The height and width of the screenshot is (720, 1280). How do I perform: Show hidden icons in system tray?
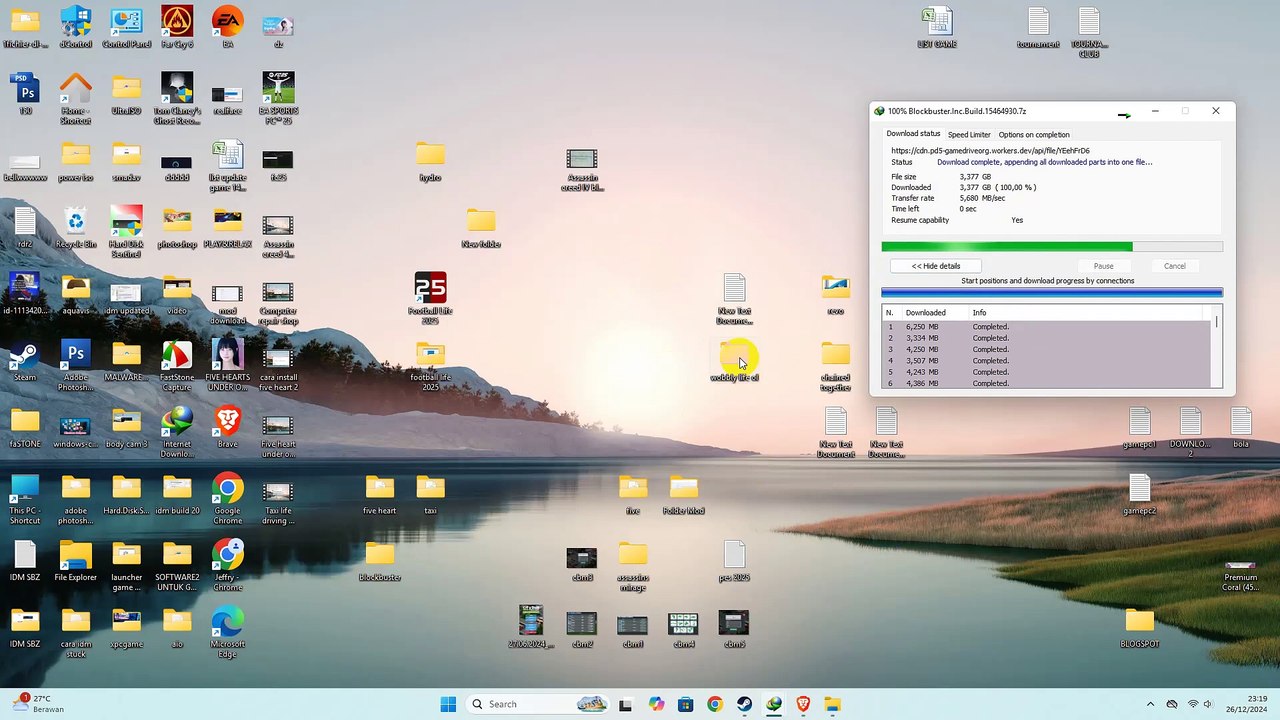point(1150,704)
